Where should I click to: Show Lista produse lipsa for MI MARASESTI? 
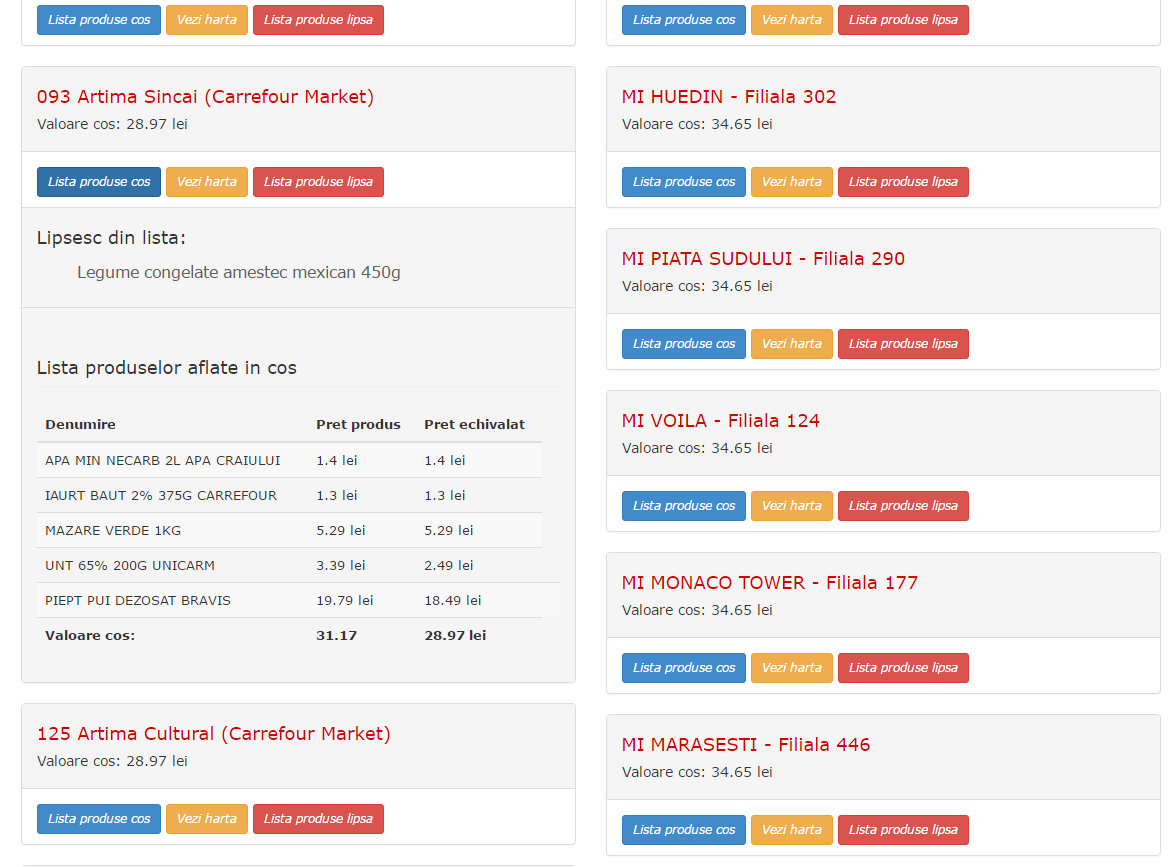903,830
